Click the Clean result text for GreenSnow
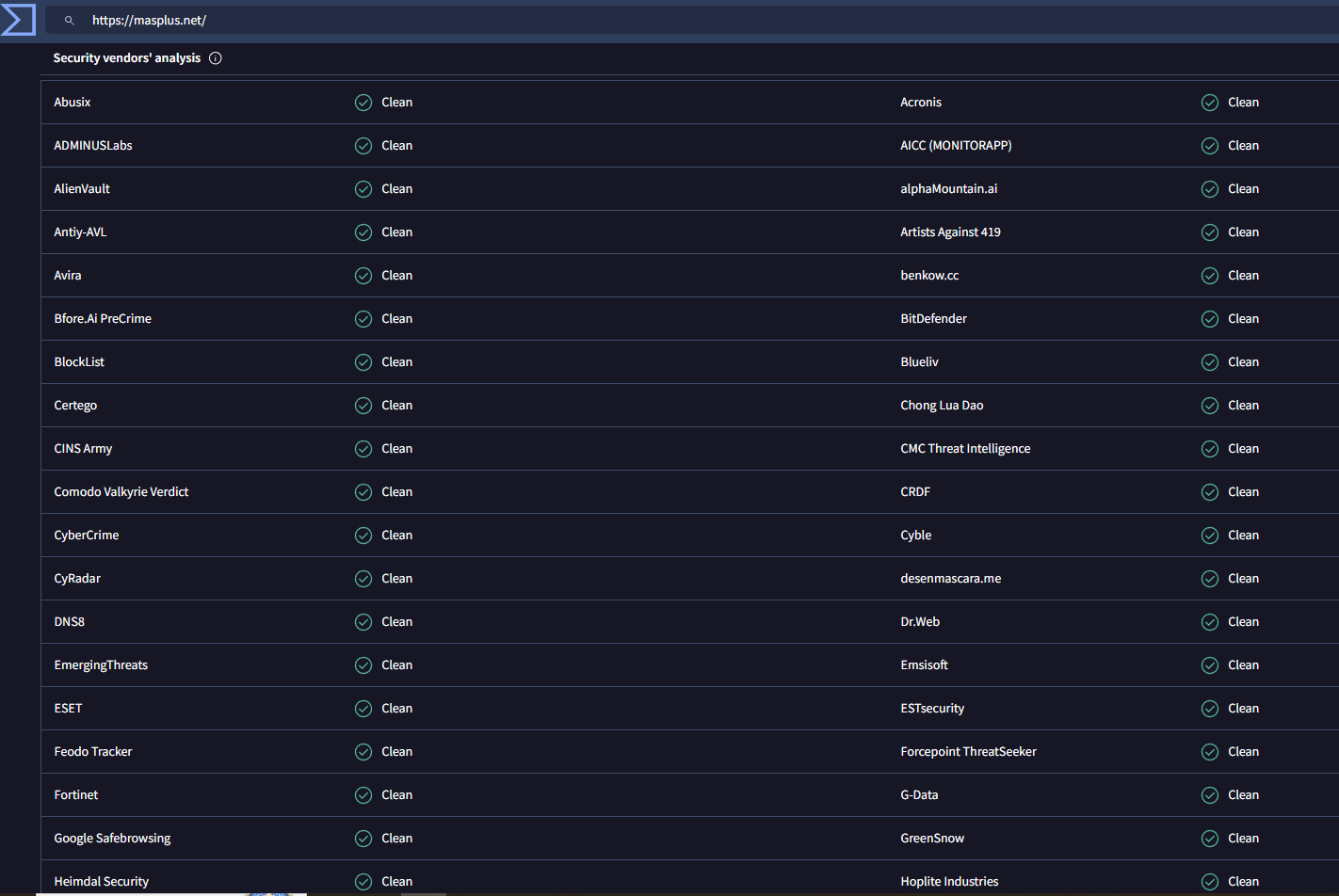The height and width of the screenshot is (896, 1339). pos(1244,839)
